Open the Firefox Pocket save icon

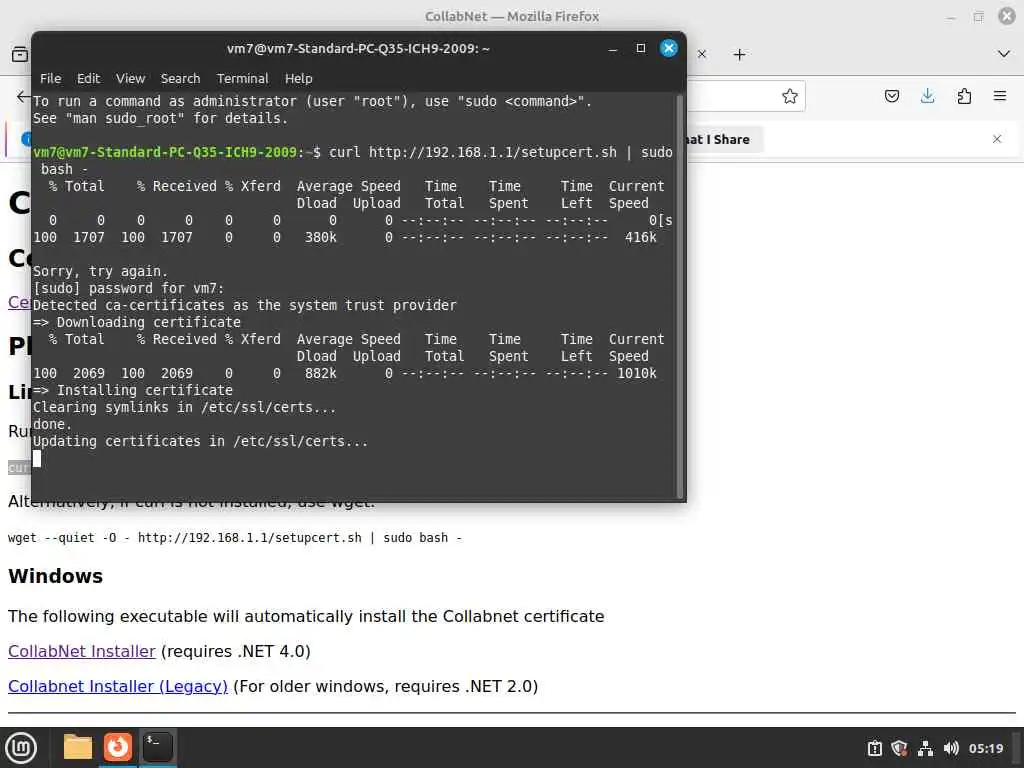(891, 97)
